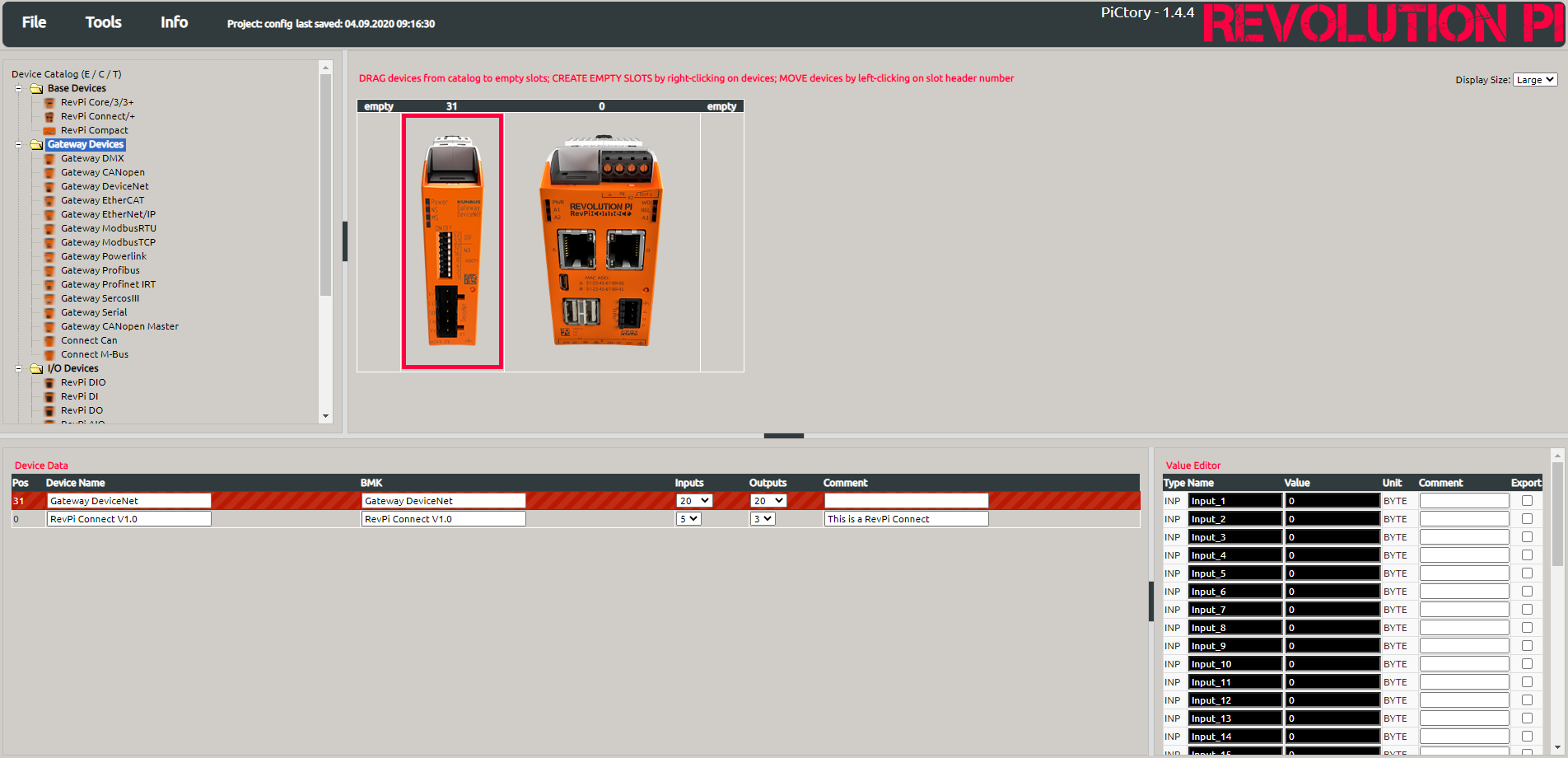Viewport: 1568px width, 758px height.
Task: Tick the Export checkbox for Input_7
Action: coord(1527,610)
